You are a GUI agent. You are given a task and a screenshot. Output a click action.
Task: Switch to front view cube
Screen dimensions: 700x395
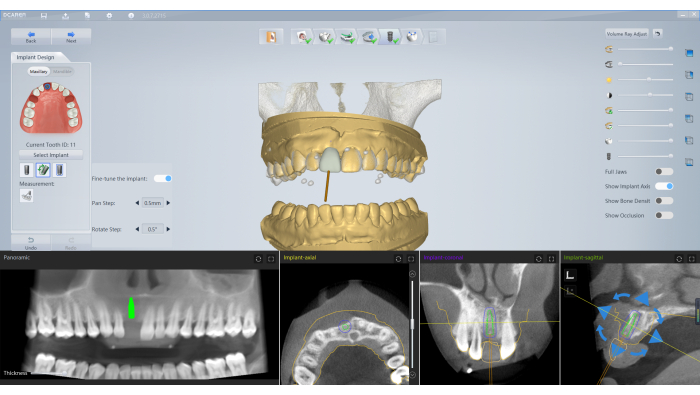(689, 53)
